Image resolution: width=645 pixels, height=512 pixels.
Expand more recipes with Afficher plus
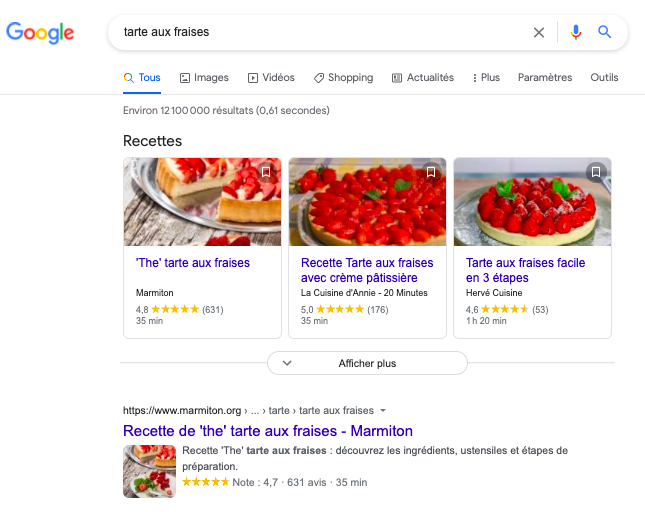(367, 363)
